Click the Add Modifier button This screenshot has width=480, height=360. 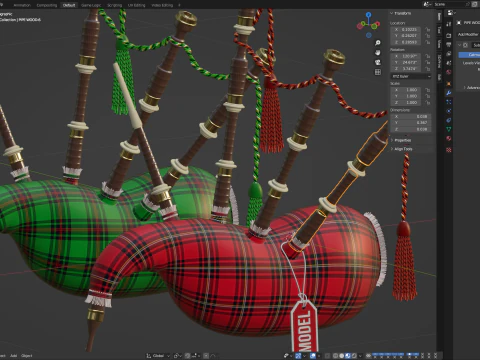pos(469,34)
